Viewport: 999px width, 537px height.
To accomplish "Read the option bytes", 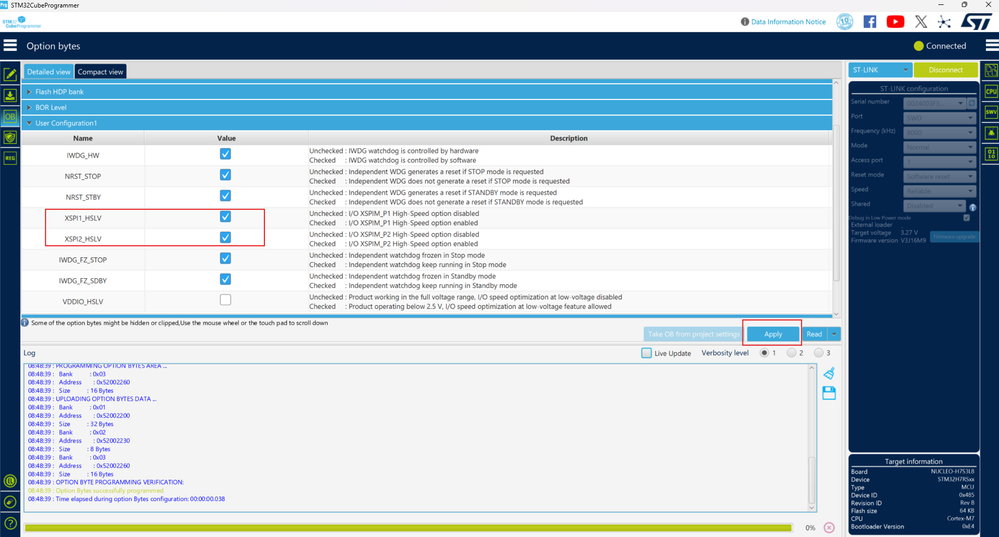I will [814, 334].
